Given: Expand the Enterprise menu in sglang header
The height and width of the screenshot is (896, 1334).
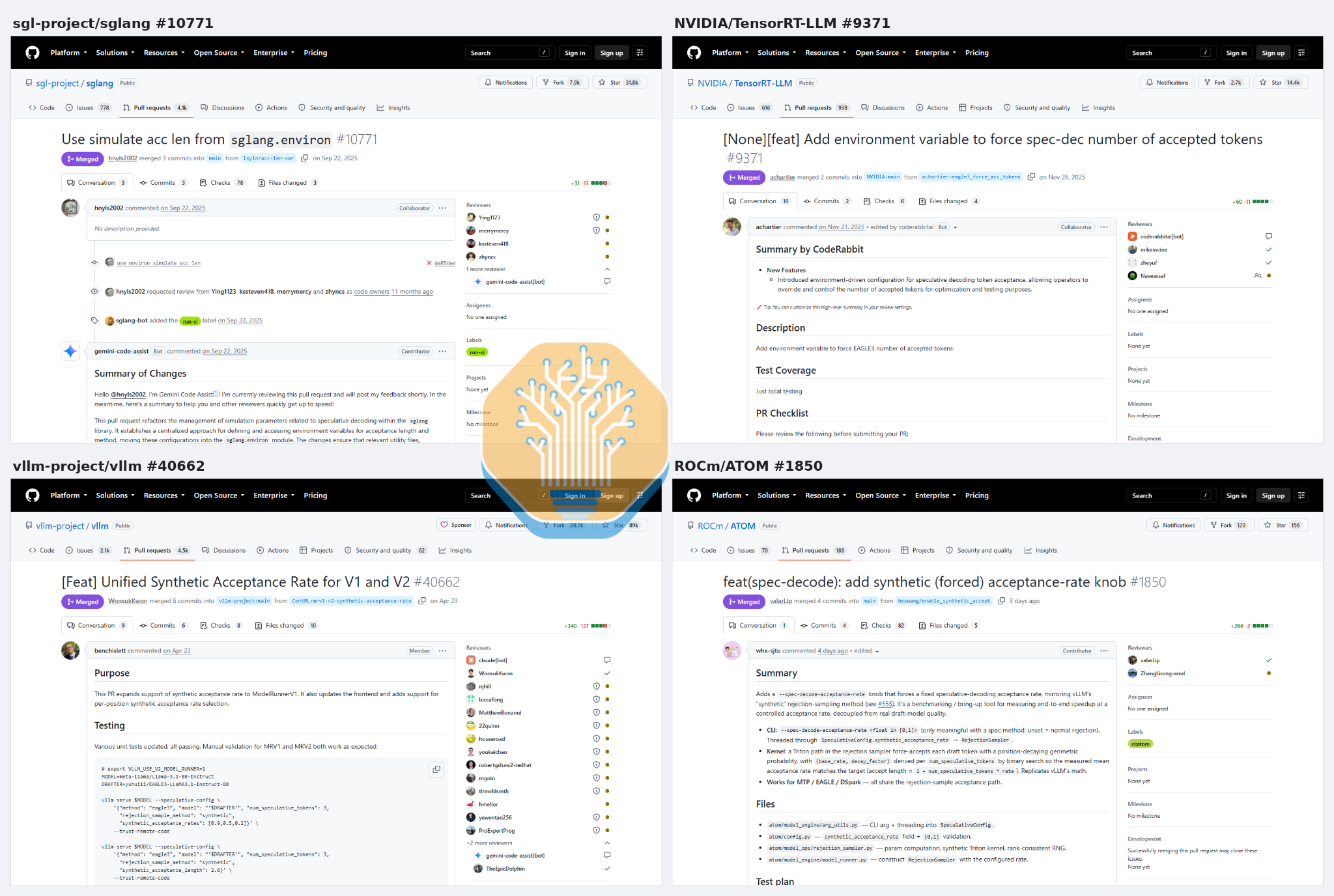Looking at the screenshot, I should coord(274,53).
